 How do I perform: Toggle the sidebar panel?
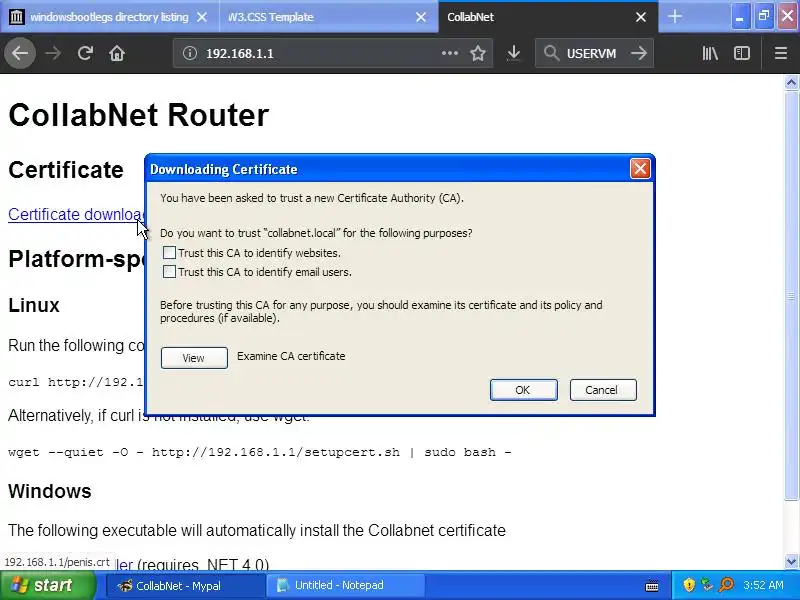click(742, 53)
